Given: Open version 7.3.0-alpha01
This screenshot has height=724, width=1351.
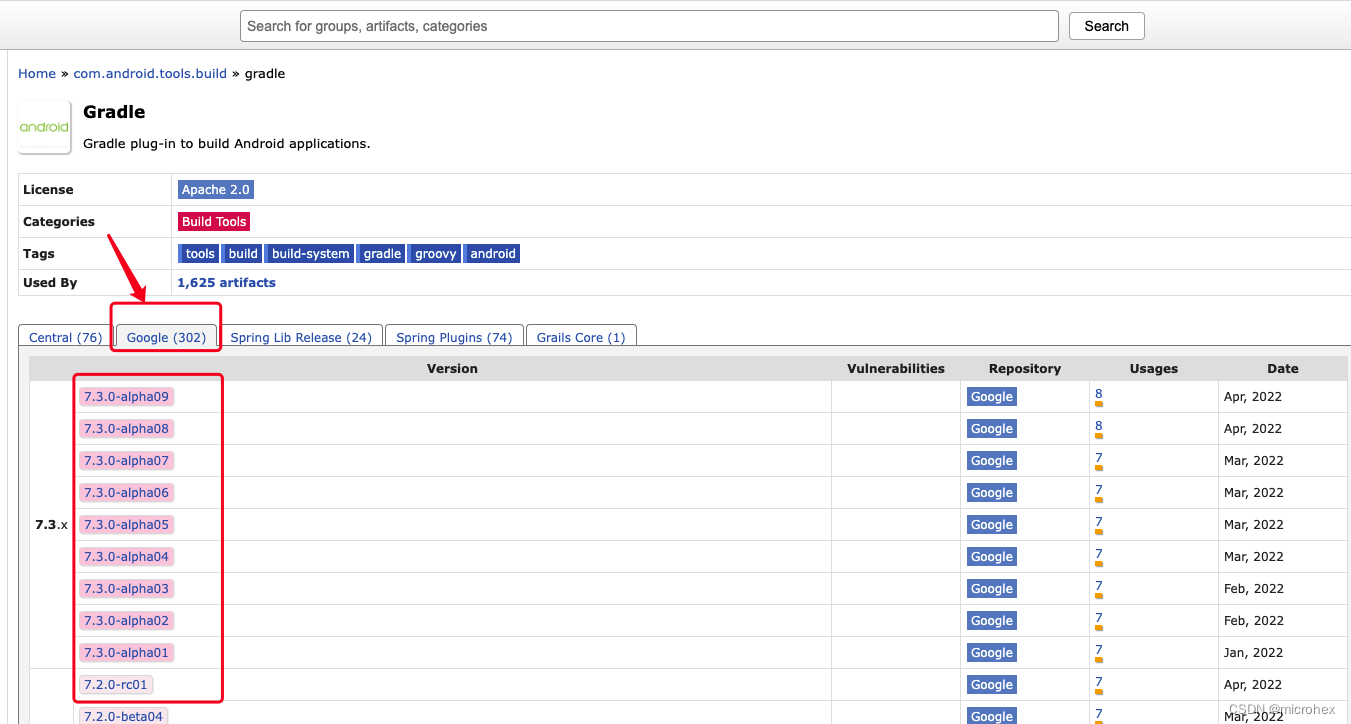Looking at the screenshot, I should [127, 653].
